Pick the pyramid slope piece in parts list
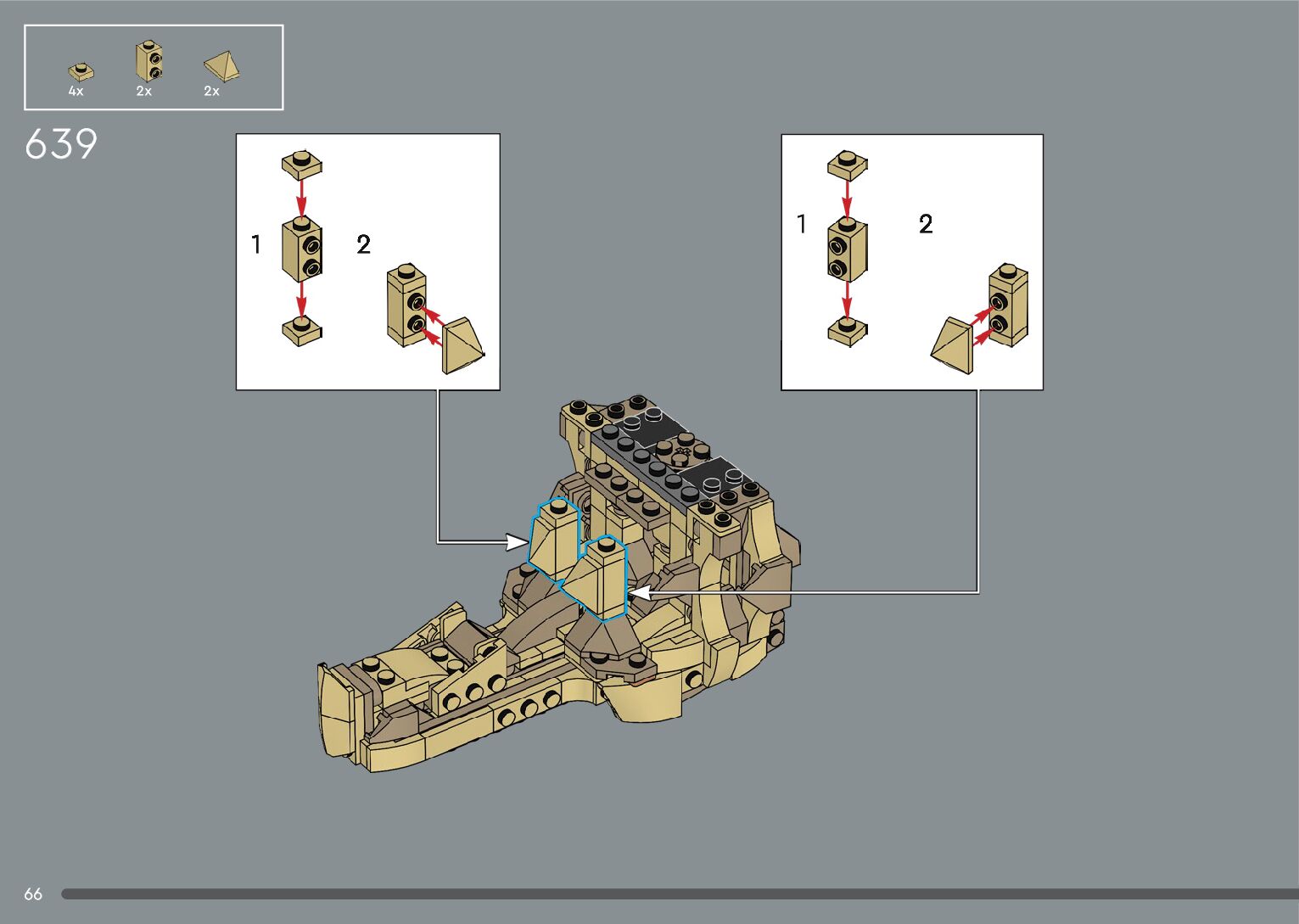1299x924 pixels. (221, 66)
